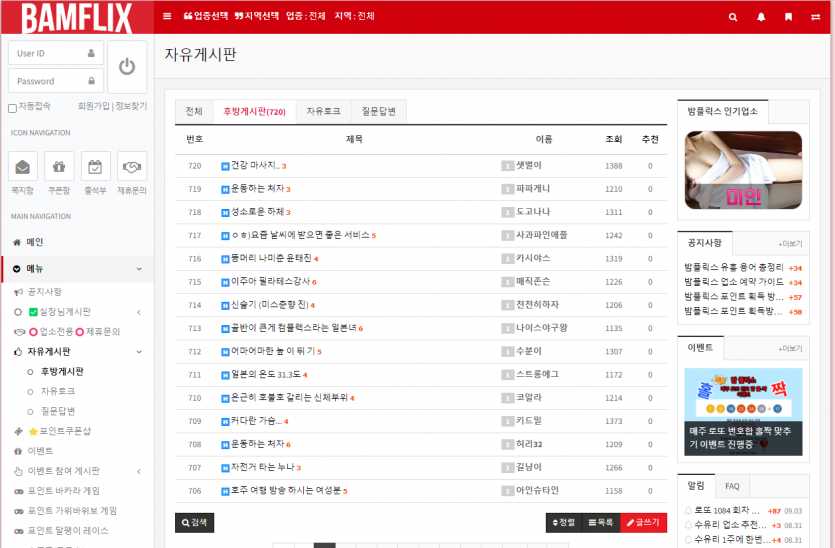Viewport: 835px width, 548px height.
Task: Click the 검색 search button
Action: (194, 523)
